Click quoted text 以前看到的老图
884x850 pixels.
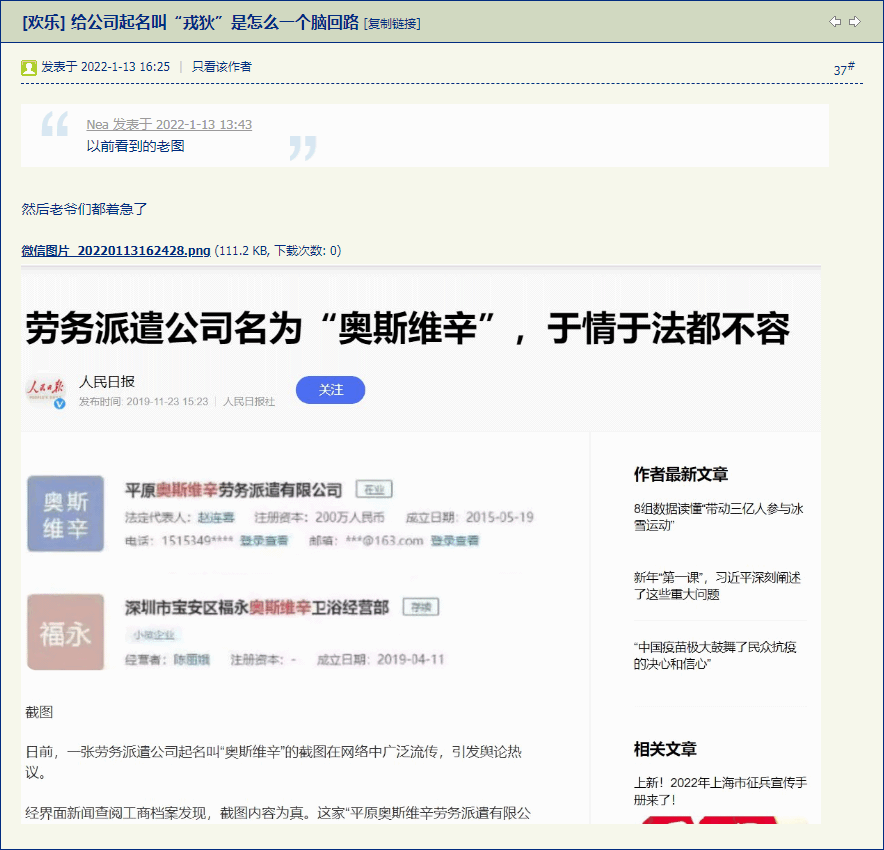[135, 146]
